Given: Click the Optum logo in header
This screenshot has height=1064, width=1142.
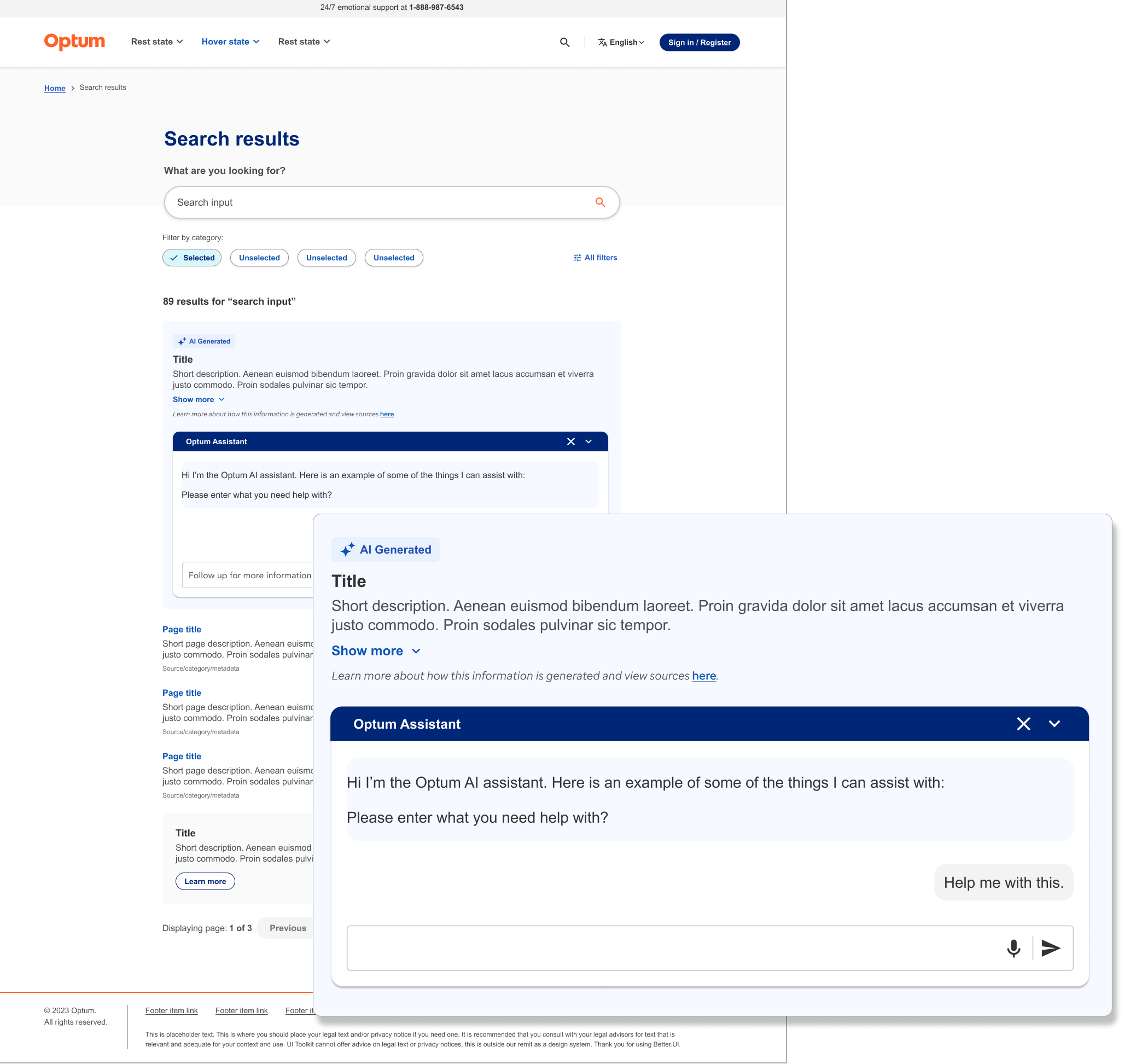Looking at the screenshot, I should coord(75,42).
